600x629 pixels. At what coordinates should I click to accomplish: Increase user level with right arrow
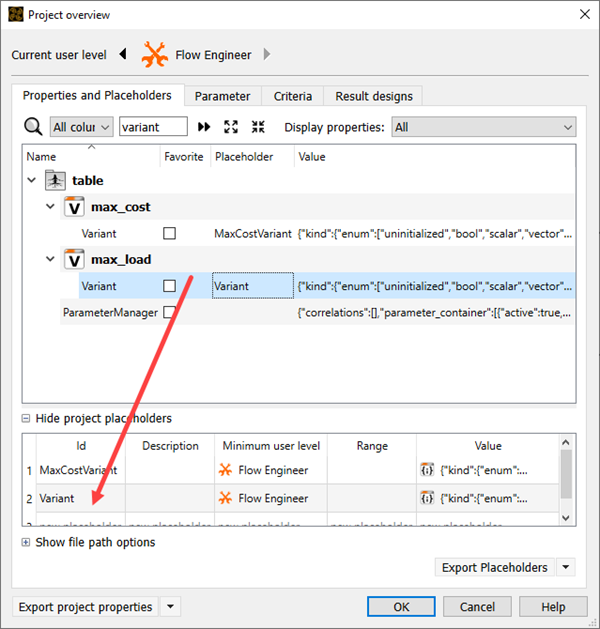267,54
